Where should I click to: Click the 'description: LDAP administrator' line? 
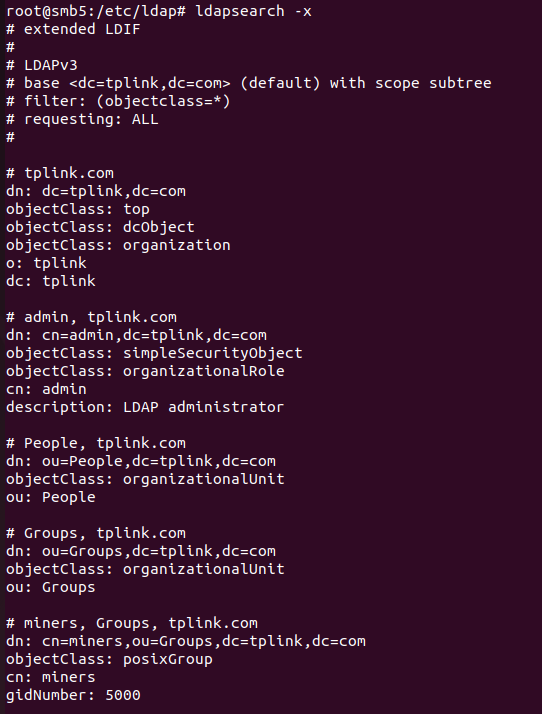point(145,407)
